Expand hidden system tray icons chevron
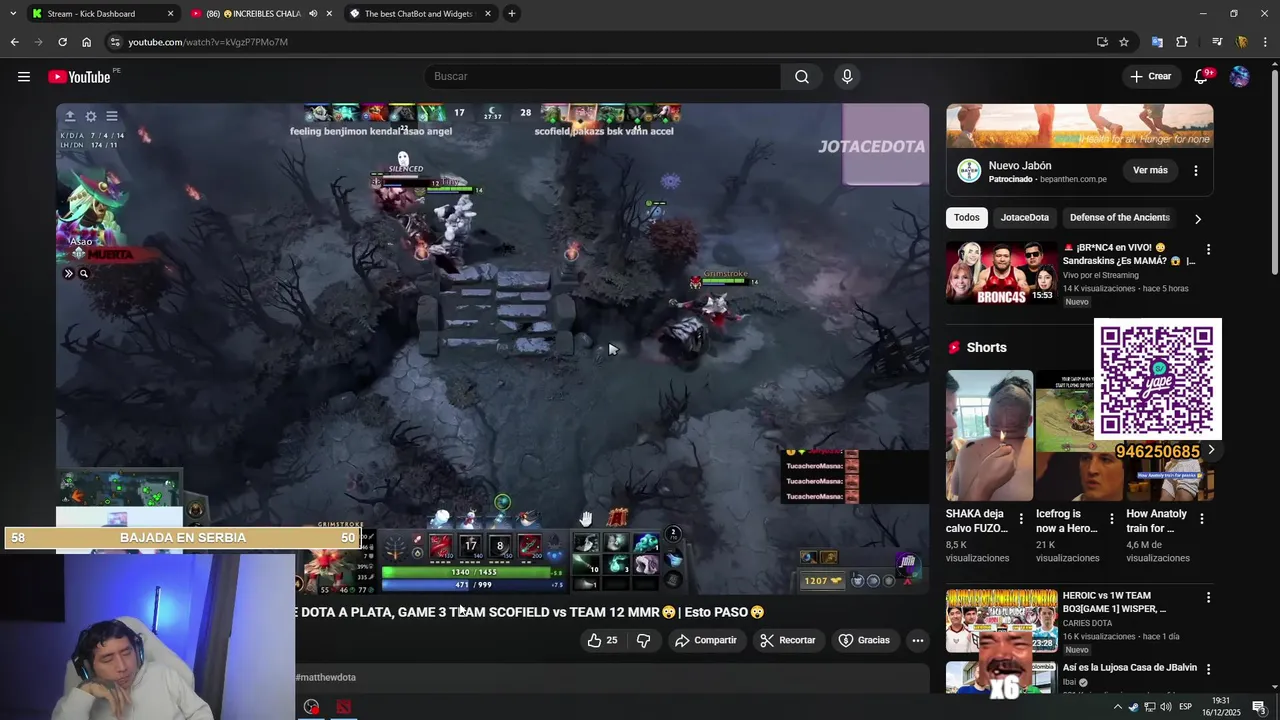Viewport: 1280px width, 720px height. [x=1118, y=707]
